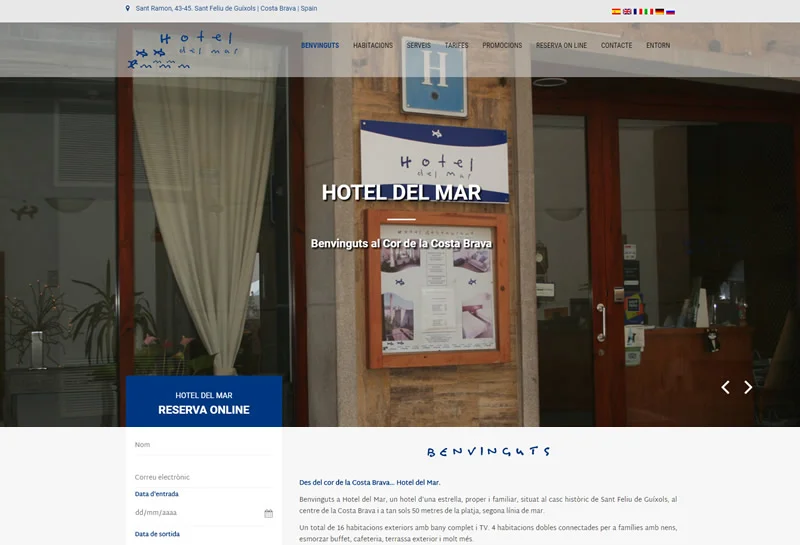Click the Nom input field
800x545 pixels.
[x=204, y=445]
